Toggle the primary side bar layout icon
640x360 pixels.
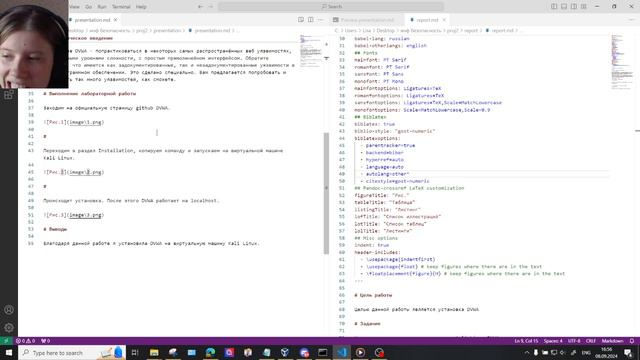(x=554, y=7)
